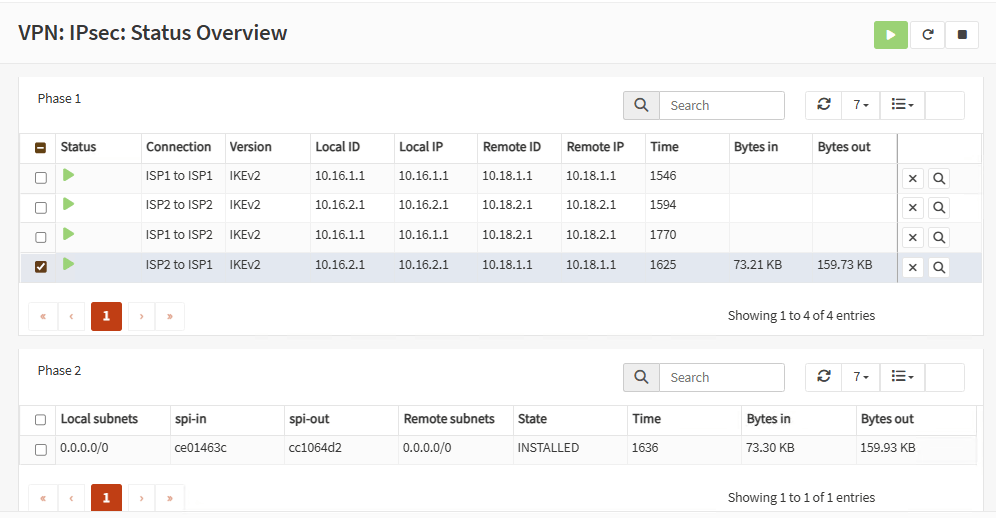
Task: Click last page button in Phase 1 pagination
Action: point(169,316)
